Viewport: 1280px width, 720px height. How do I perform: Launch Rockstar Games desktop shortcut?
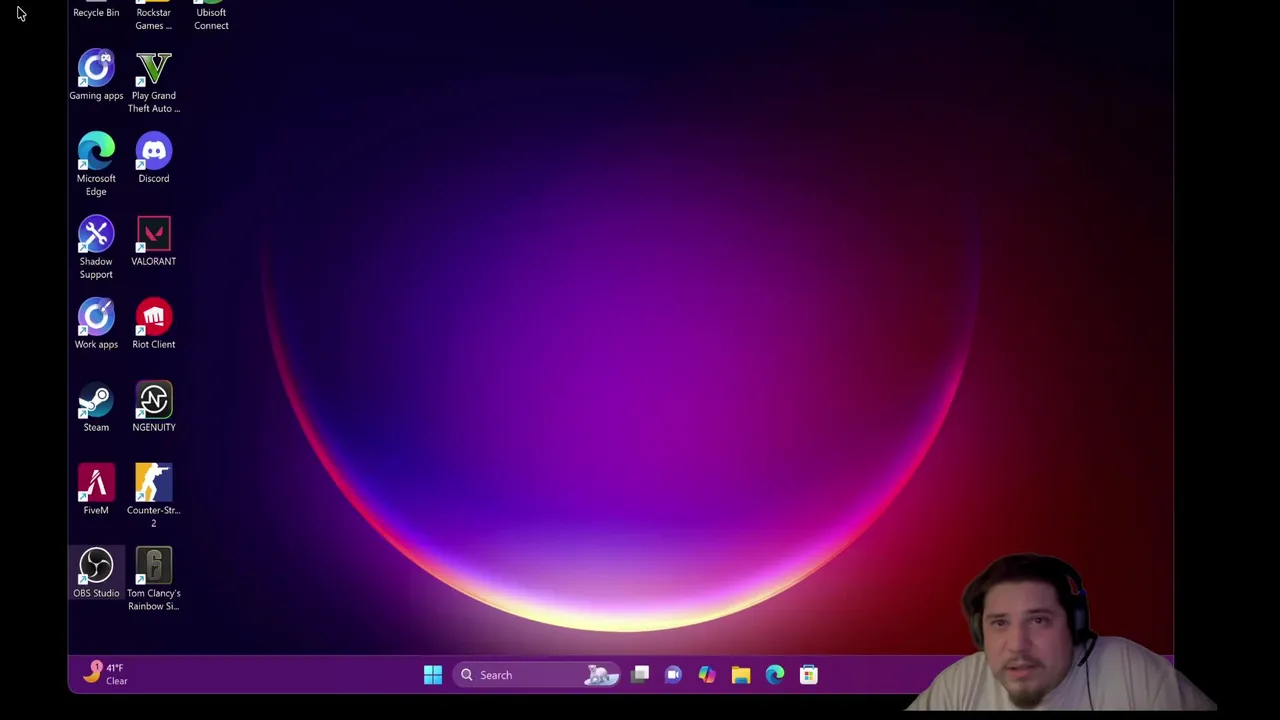153,15
